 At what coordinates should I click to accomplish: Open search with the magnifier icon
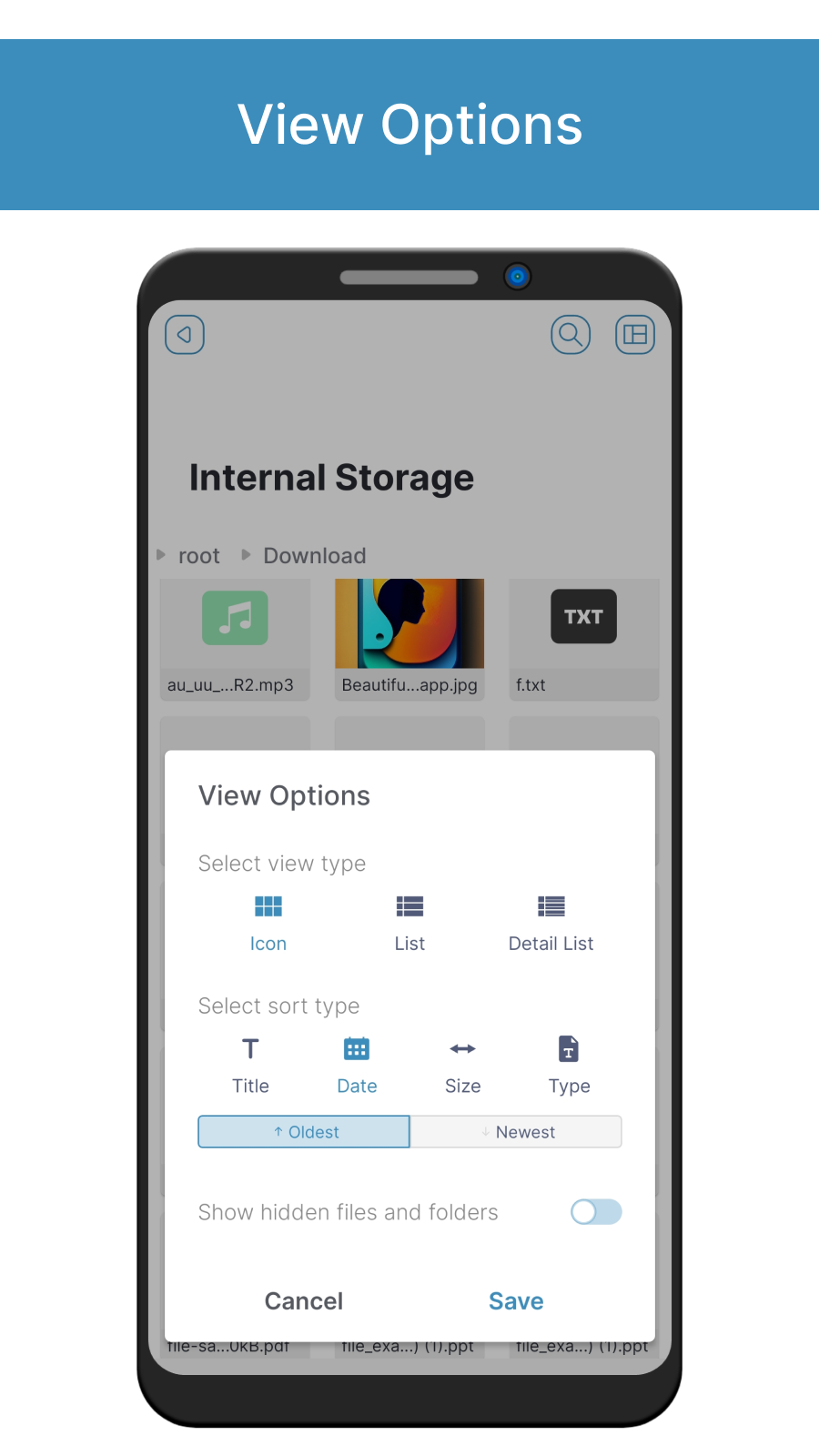tap(571, 335)
